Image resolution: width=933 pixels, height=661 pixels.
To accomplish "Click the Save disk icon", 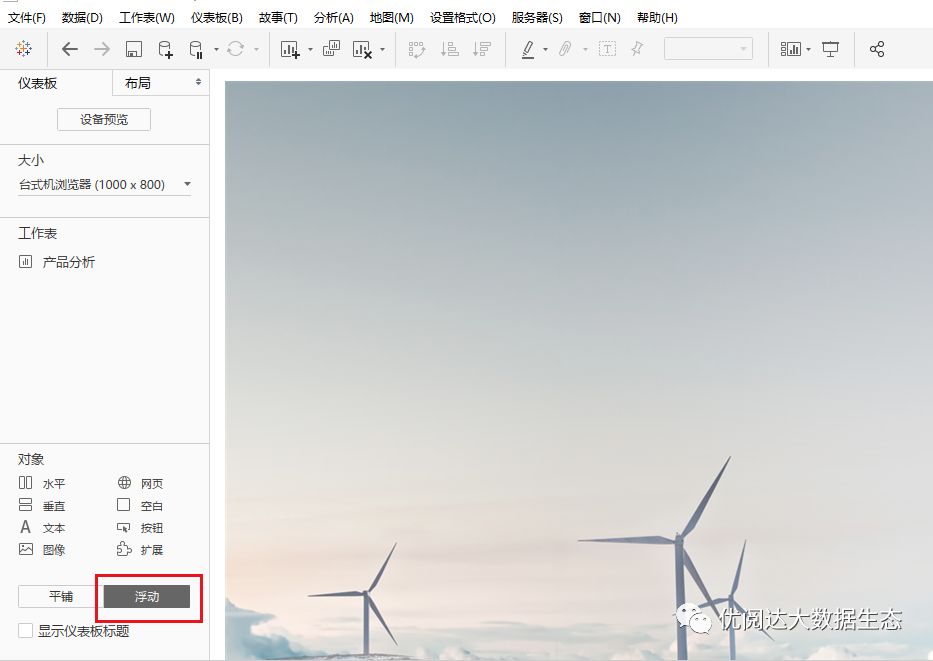I will (x=134, y=49).
